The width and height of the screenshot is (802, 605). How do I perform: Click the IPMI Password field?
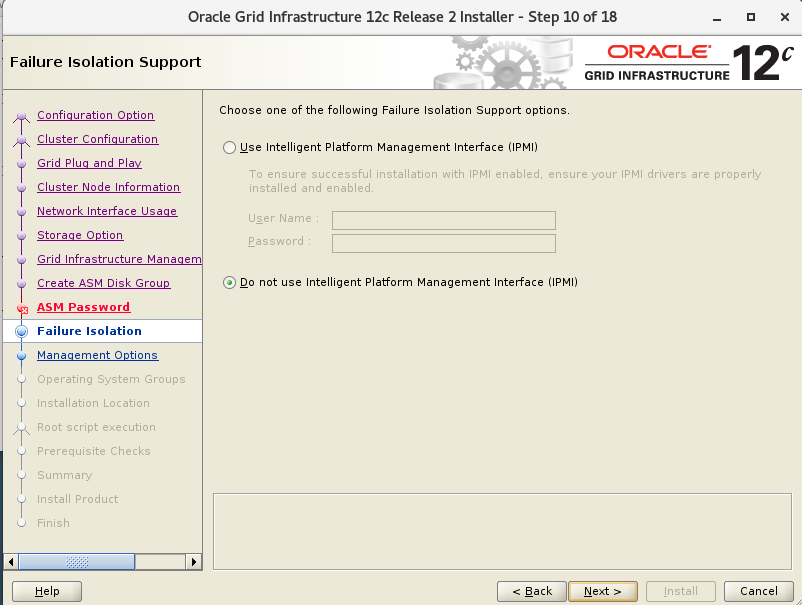(443, 243)
